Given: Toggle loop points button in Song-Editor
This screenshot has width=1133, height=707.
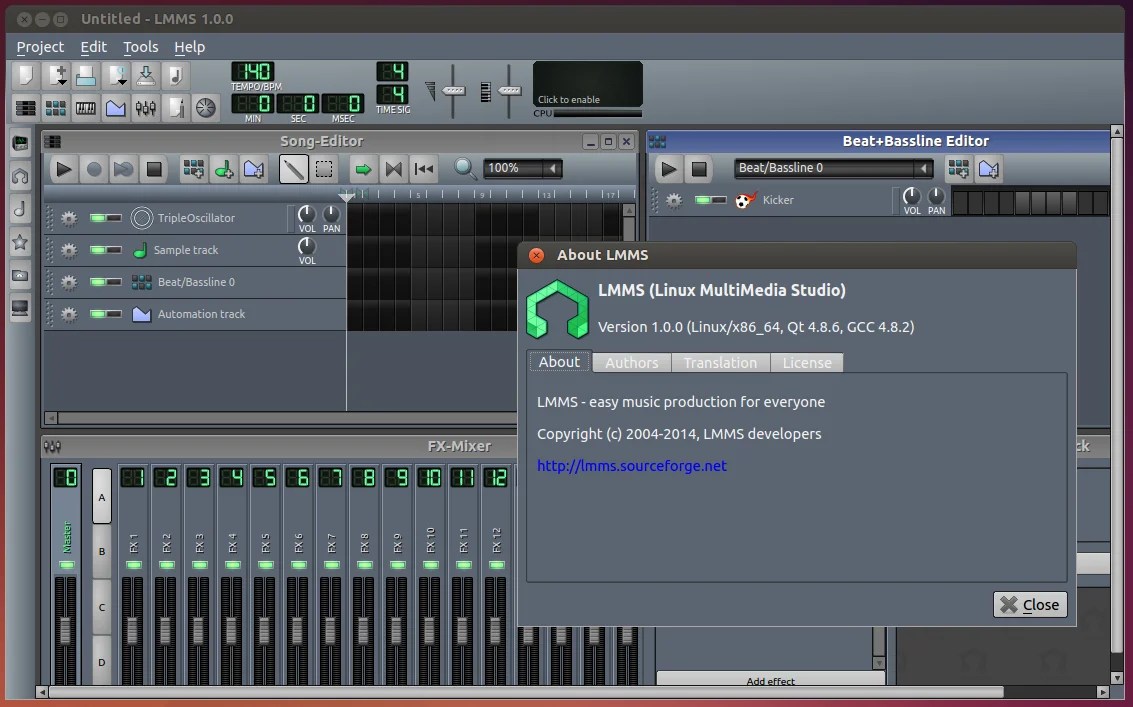Looking at the screenshot, I should pos(393,169).
